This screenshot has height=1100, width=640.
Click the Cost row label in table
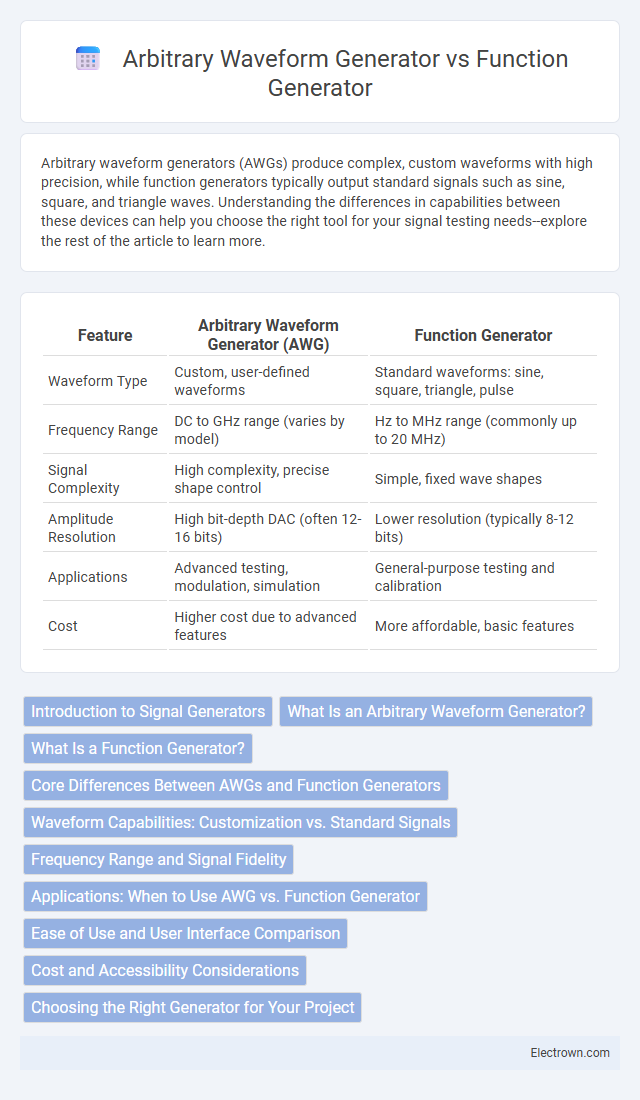point(62,626)
